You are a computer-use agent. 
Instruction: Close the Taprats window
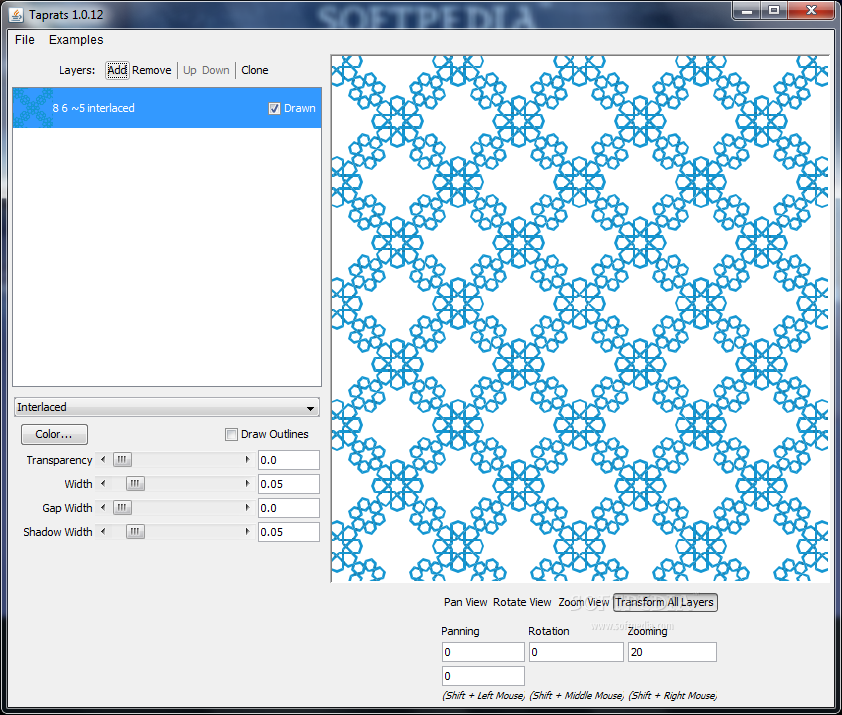tap(811, 11)
